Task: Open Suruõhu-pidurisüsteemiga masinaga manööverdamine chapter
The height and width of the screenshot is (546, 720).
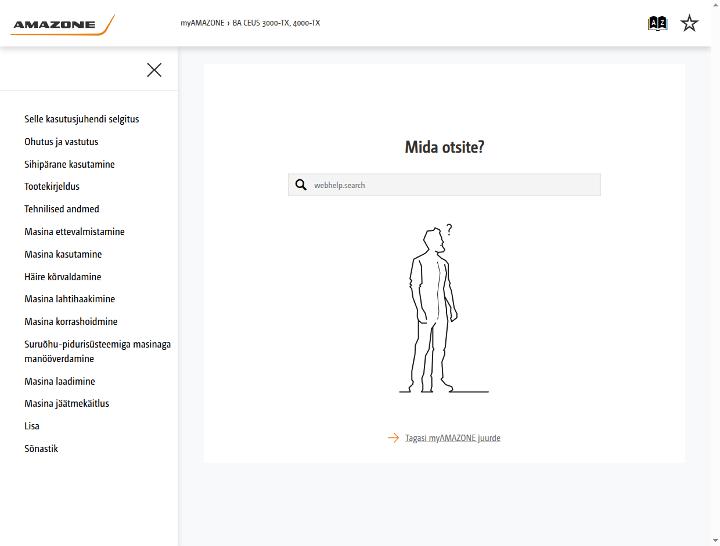Action: coord(97,351)
